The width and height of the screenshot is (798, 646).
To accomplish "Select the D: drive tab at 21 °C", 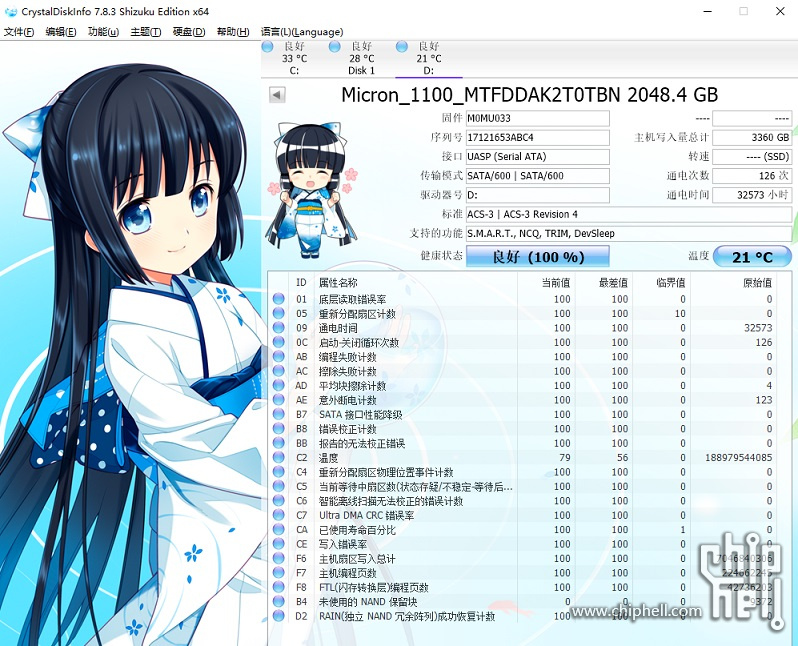I will coord(429,59).
